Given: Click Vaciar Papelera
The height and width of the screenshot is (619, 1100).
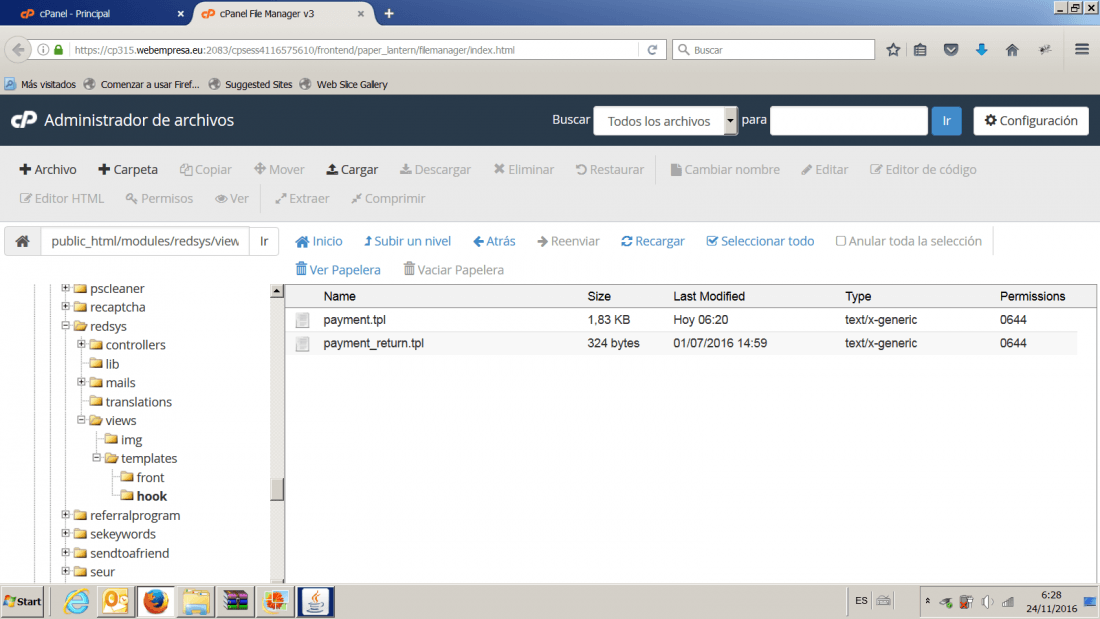Looking at the screenshot, I should 453,269.
